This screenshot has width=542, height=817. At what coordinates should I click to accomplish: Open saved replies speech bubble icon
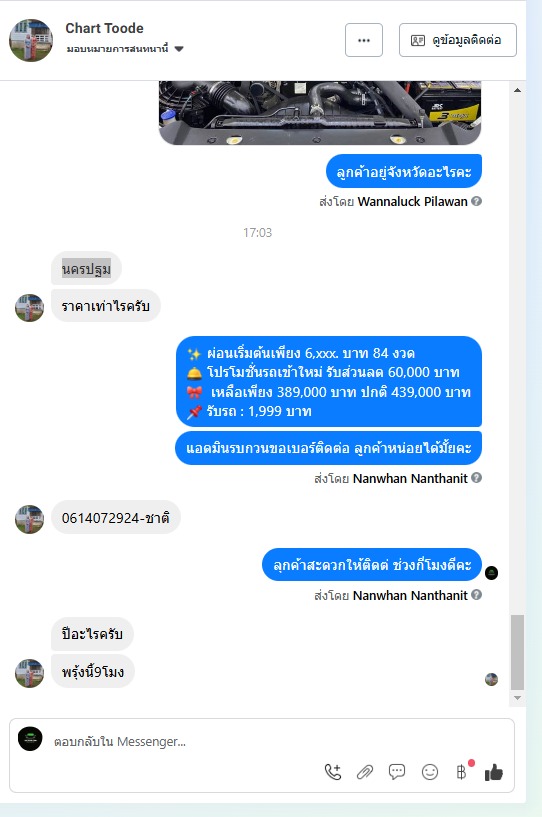tap(397, 772)
